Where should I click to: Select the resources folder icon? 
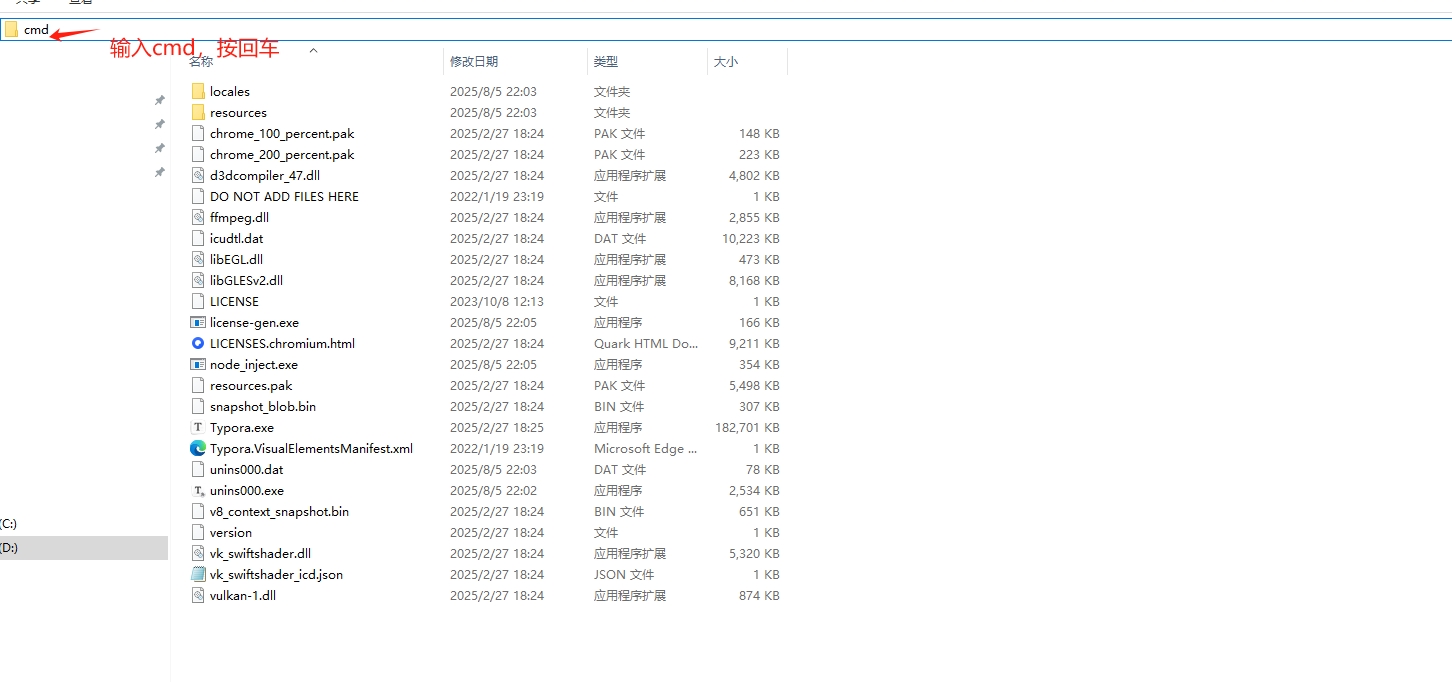click(x=198, y=113)
